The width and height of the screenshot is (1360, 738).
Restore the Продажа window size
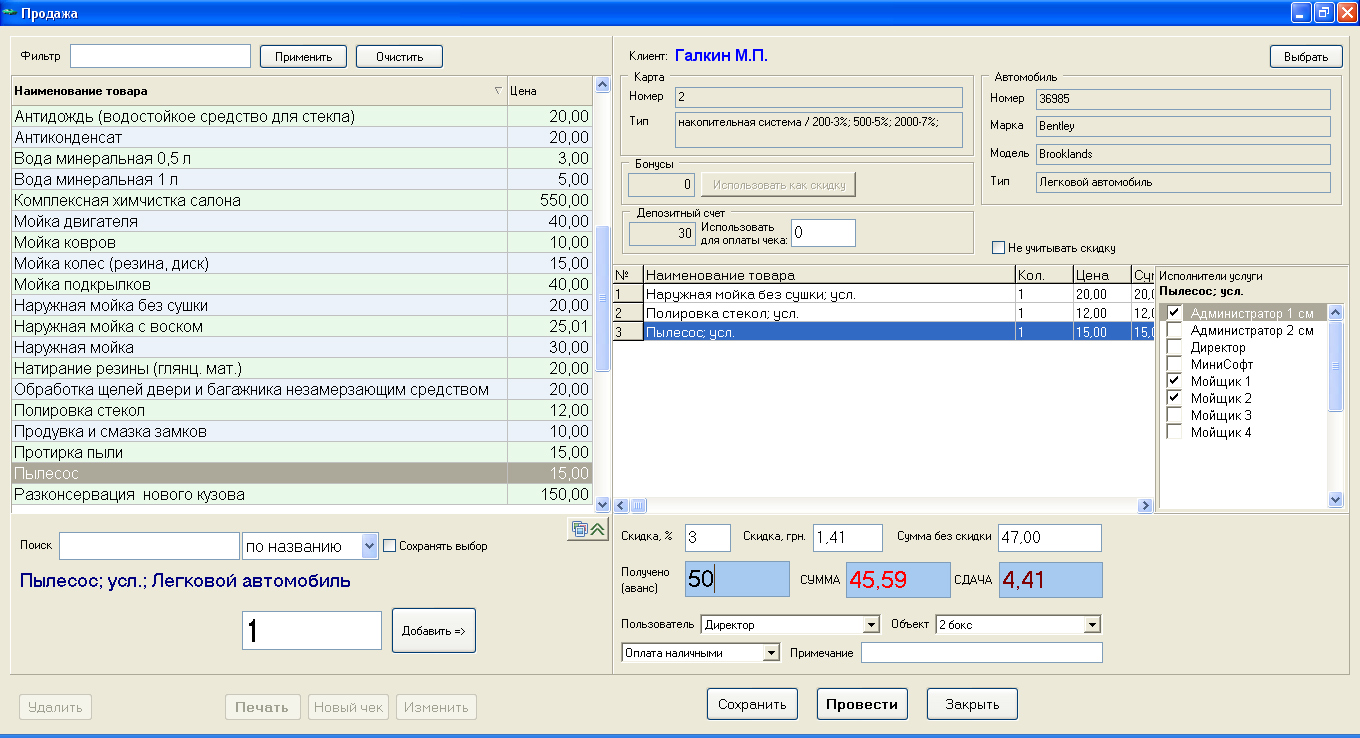pos(1323,13)
